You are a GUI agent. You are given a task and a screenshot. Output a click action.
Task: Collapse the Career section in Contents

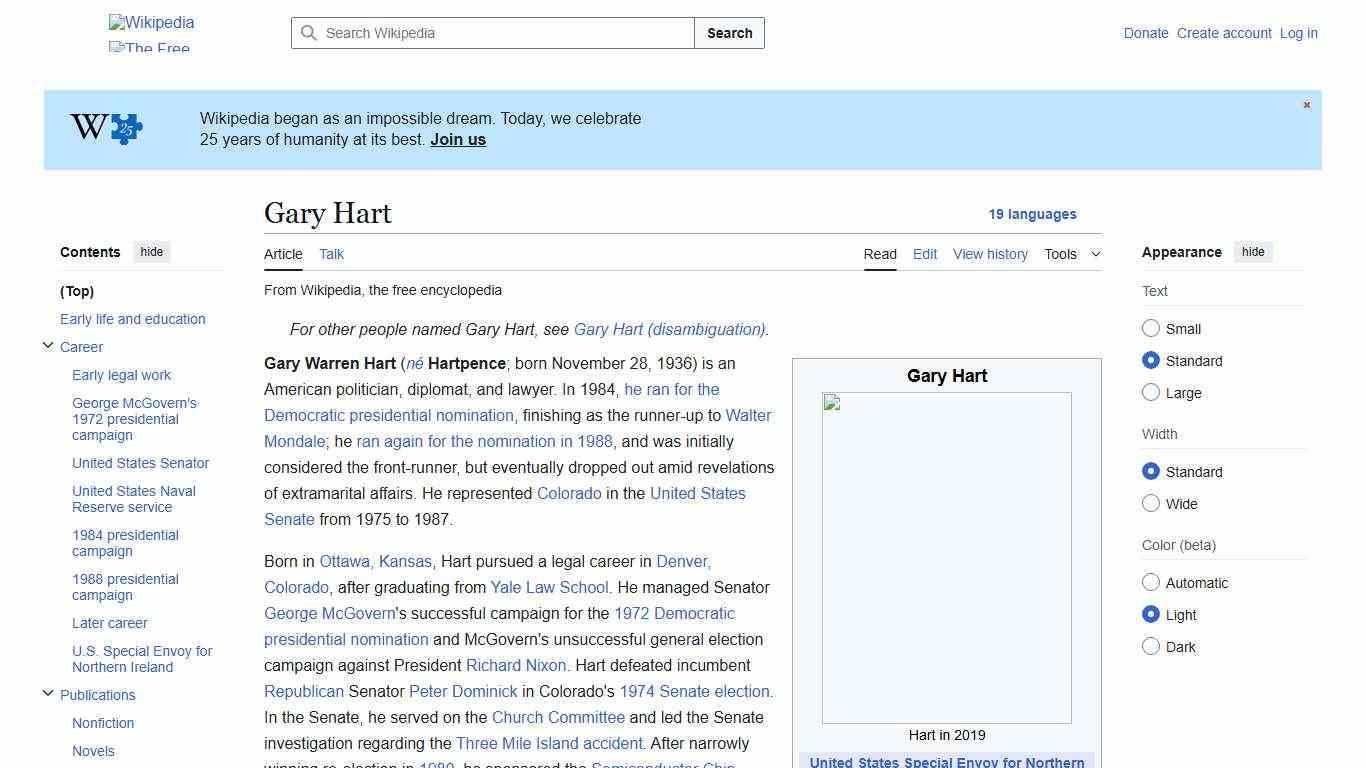48,344
